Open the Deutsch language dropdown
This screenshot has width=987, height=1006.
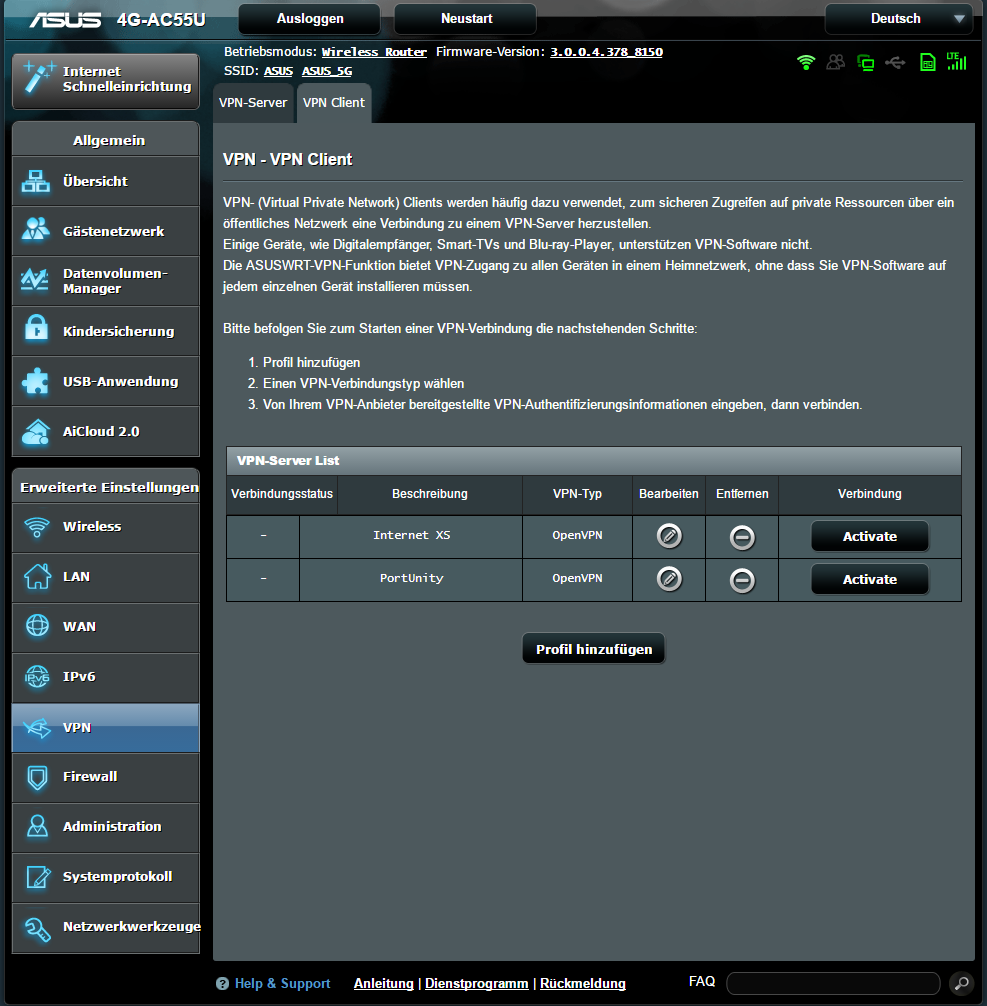(x=898, y=19)
